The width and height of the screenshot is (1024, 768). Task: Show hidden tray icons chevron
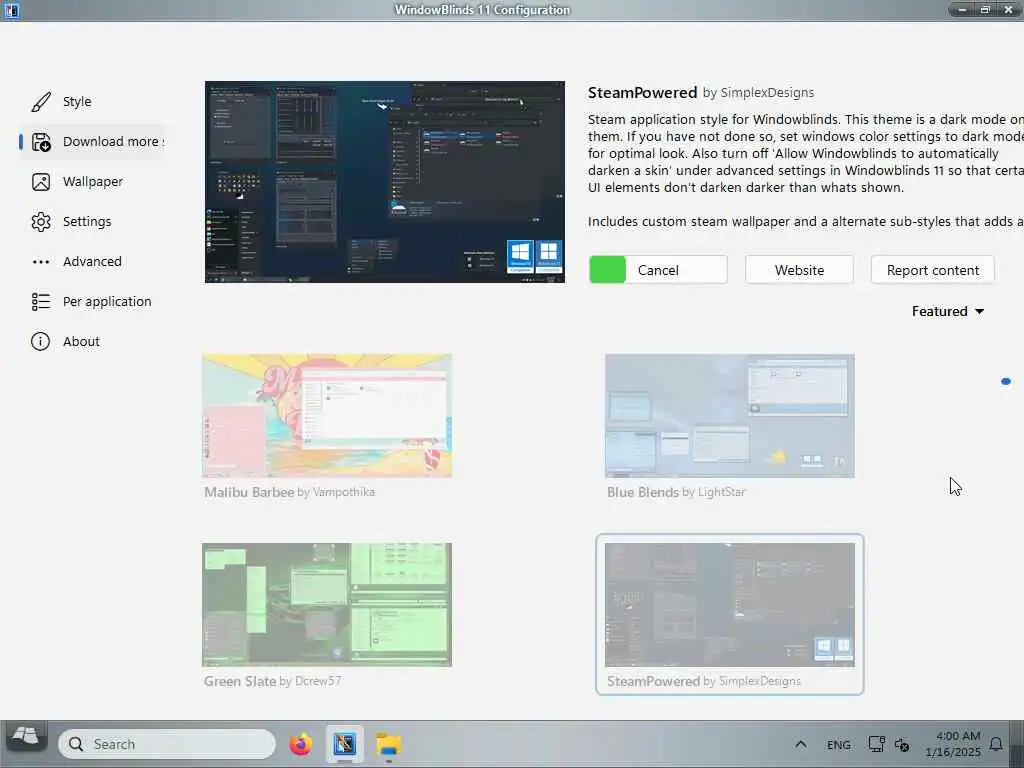click(x=801, y=744)
